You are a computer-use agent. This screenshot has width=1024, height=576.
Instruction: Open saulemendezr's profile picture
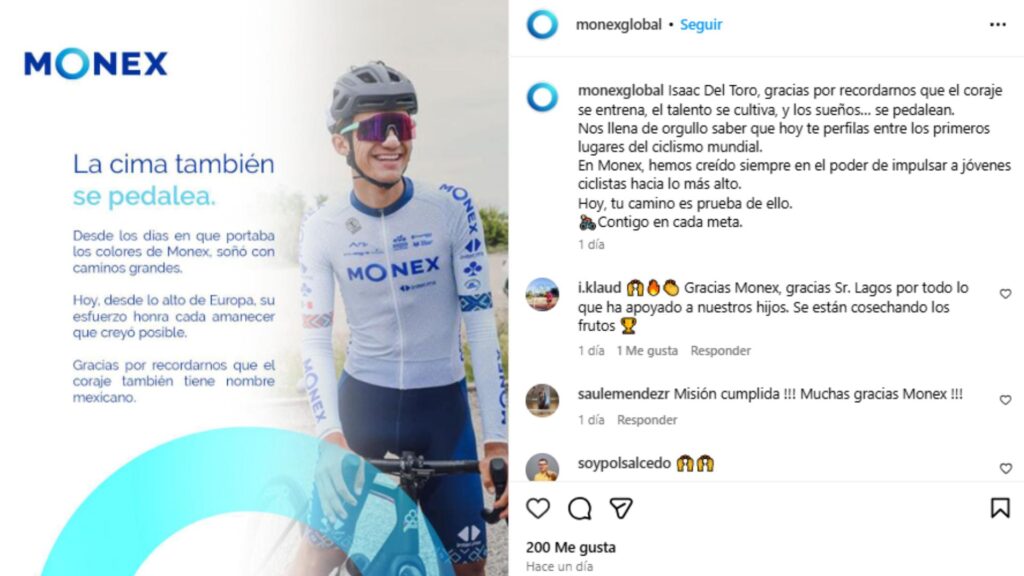pyautogui.click(x=542, y=400)
